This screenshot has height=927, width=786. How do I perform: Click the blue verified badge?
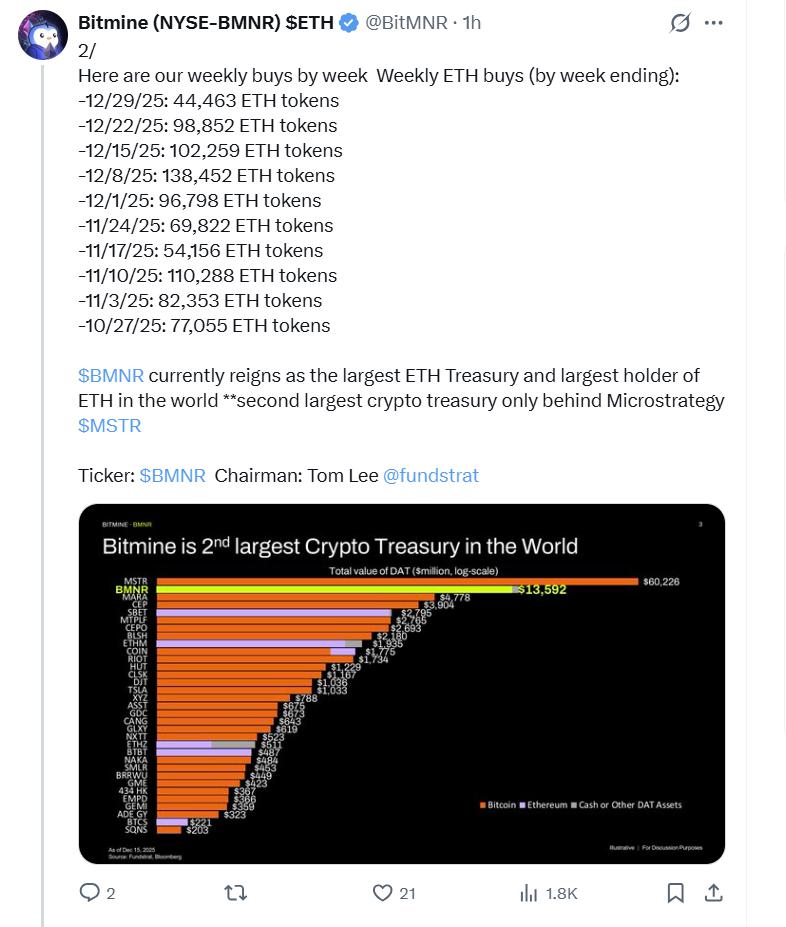click(349, 22)
